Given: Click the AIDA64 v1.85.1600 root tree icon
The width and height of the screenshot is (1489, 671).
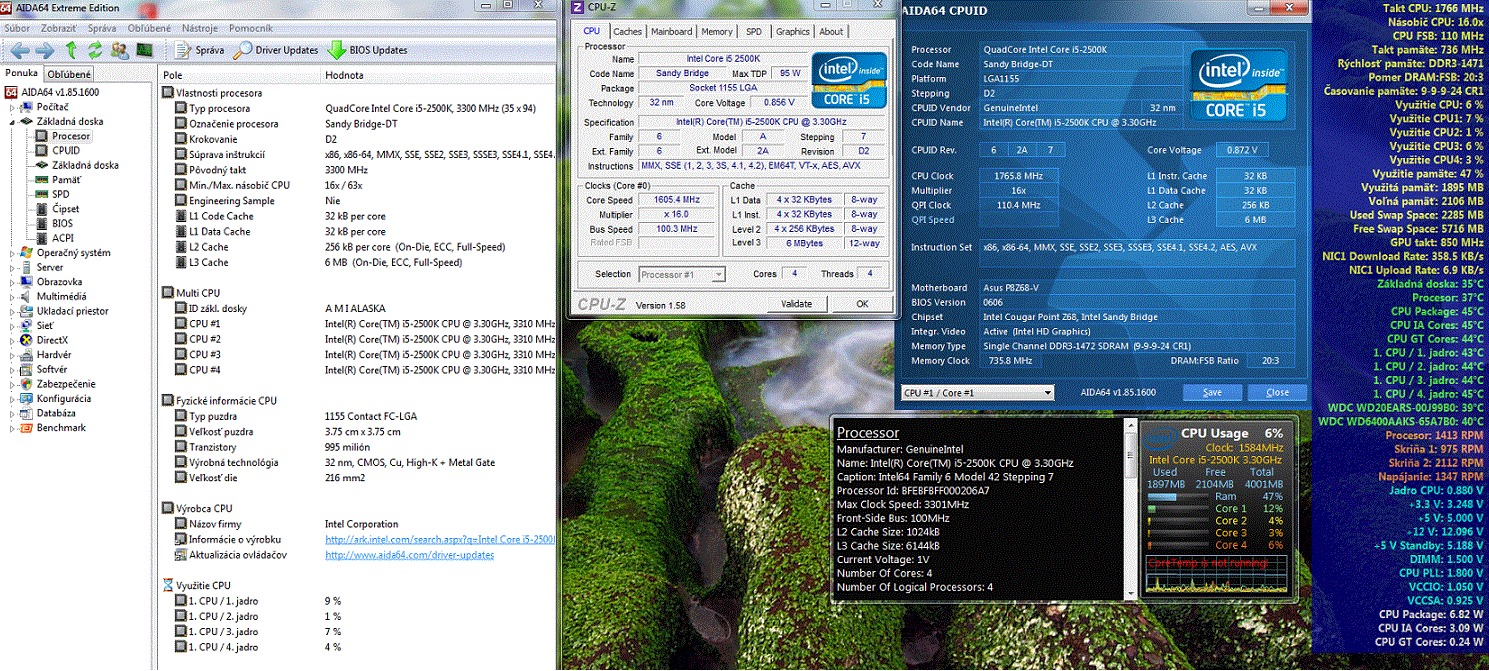Looking at the screenshot, I should [12, 92].
